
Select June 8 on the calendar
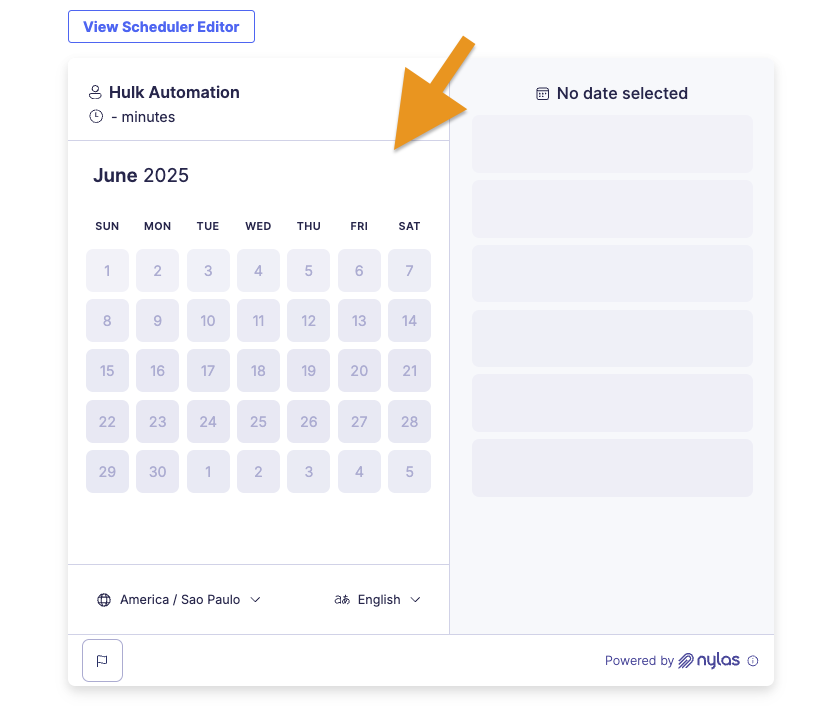107,321
